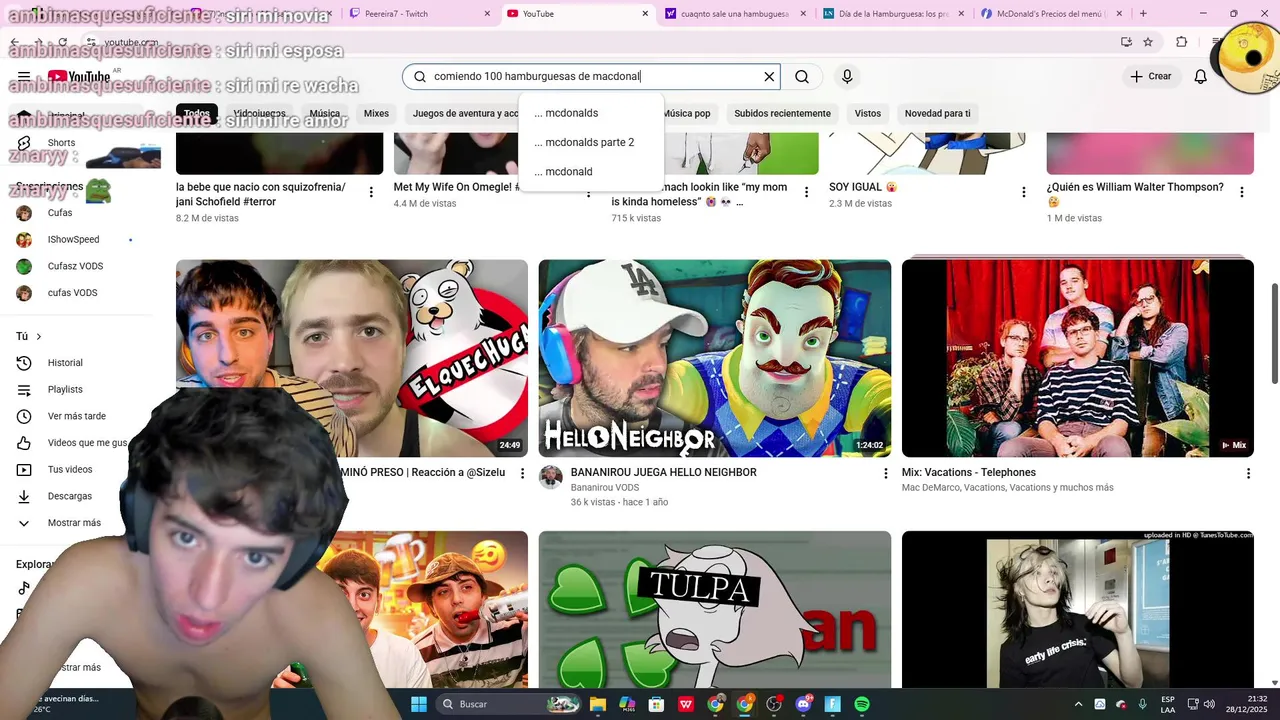Play the Hello Neighbor thumbnail video
Viewport: 1280px width, 720px height.
715,358
